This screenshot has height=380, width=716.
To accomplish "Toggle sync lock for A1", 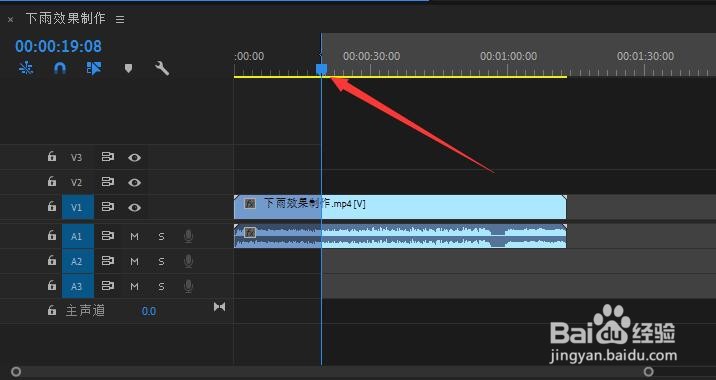I will [x=108, y=236].
